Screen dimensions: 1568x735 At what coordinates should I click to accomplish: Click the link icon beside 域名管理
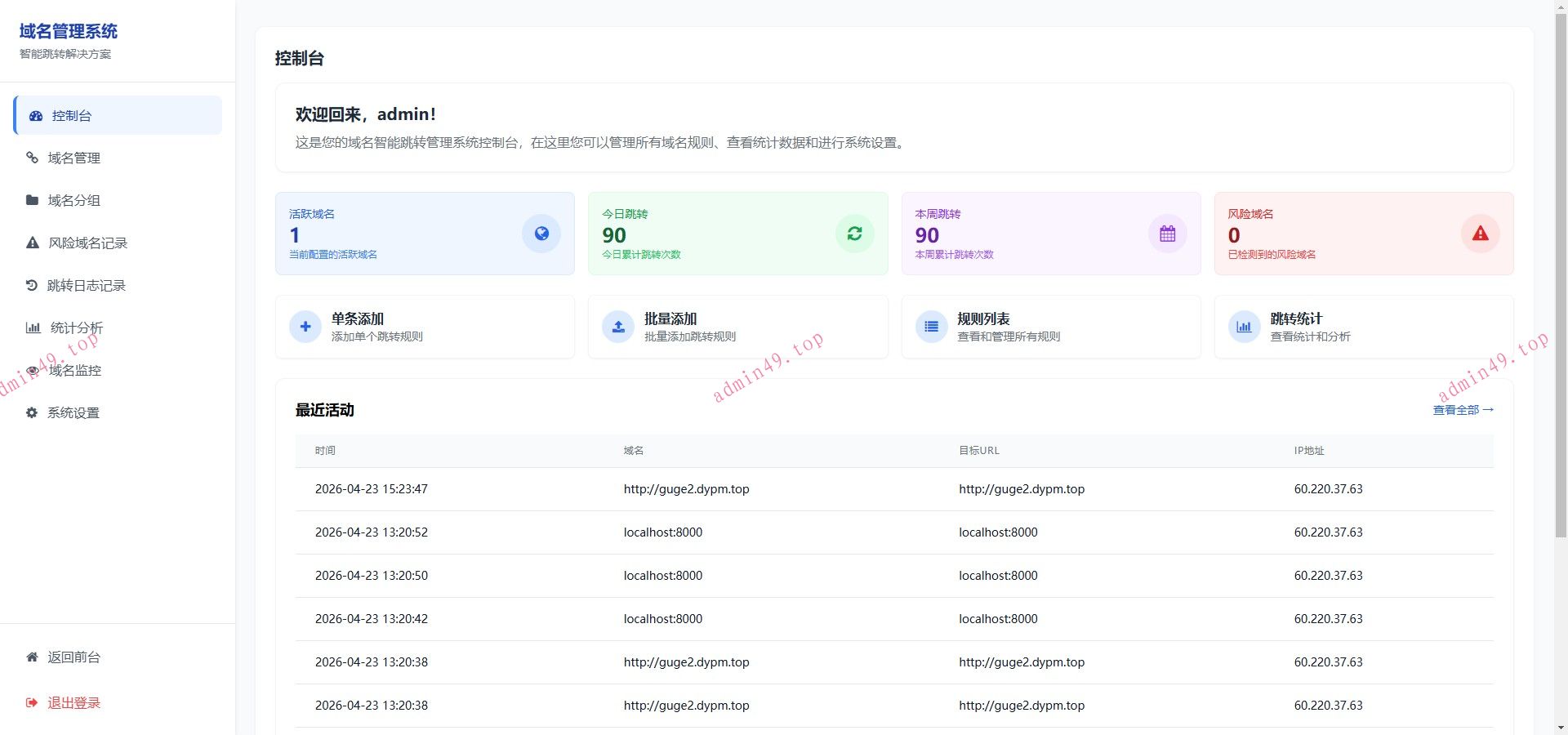[x=32, y=158]
